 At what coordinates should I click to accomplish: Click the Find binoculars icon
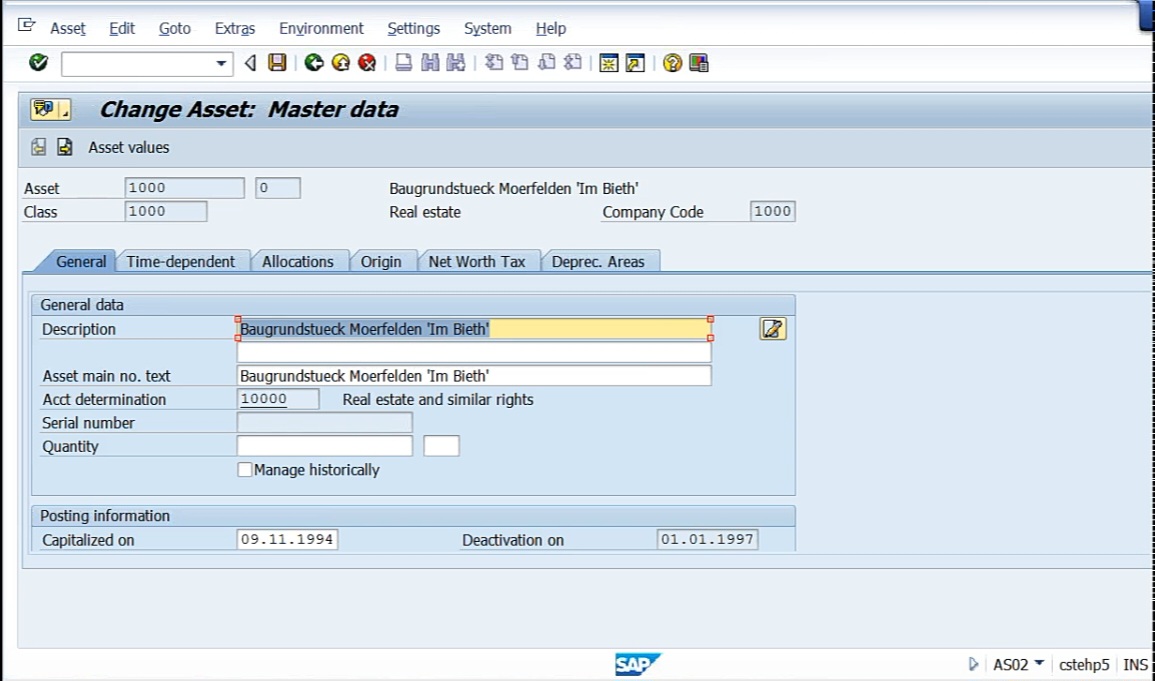[x=429, y=63]
